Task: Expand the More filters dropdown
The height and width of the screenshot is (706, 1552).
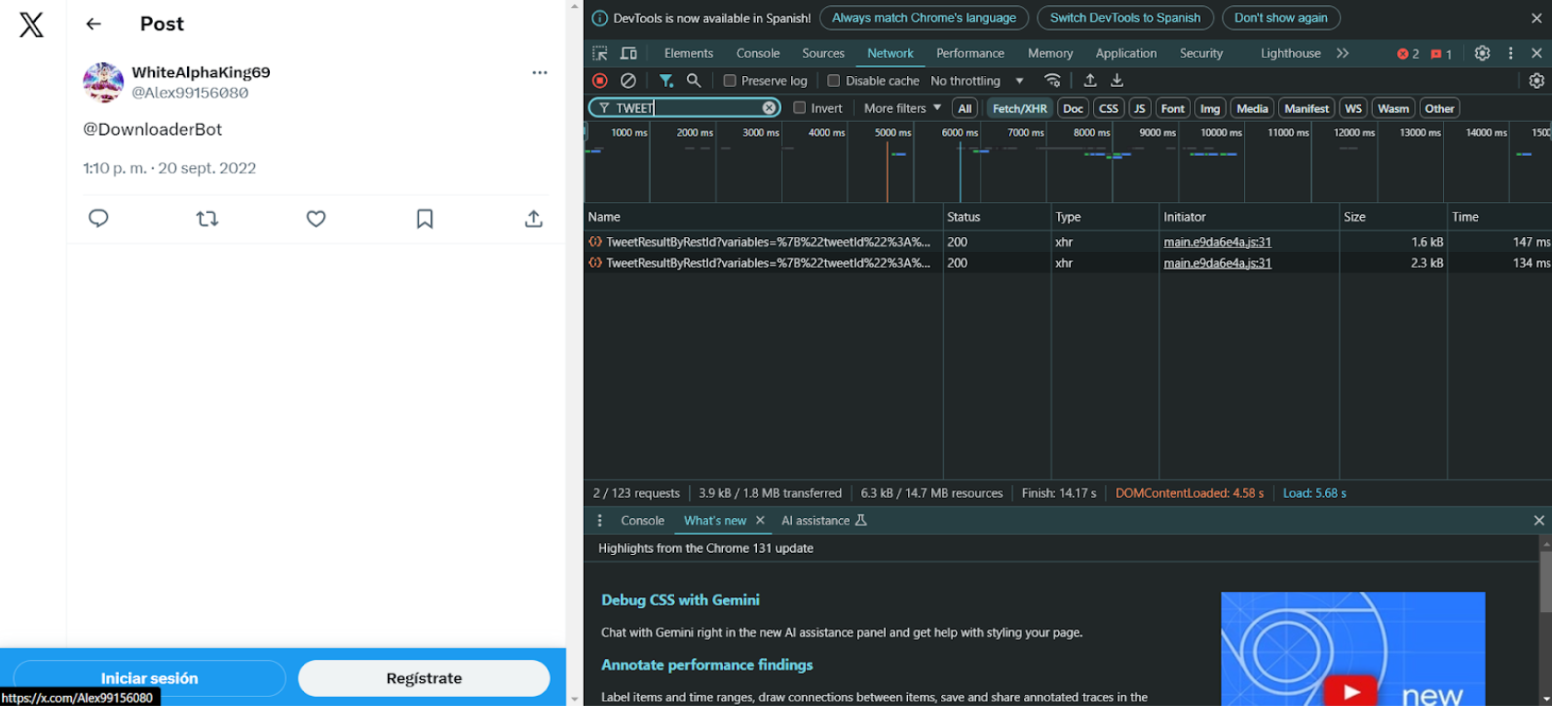Action: click(x=902, y=108)
